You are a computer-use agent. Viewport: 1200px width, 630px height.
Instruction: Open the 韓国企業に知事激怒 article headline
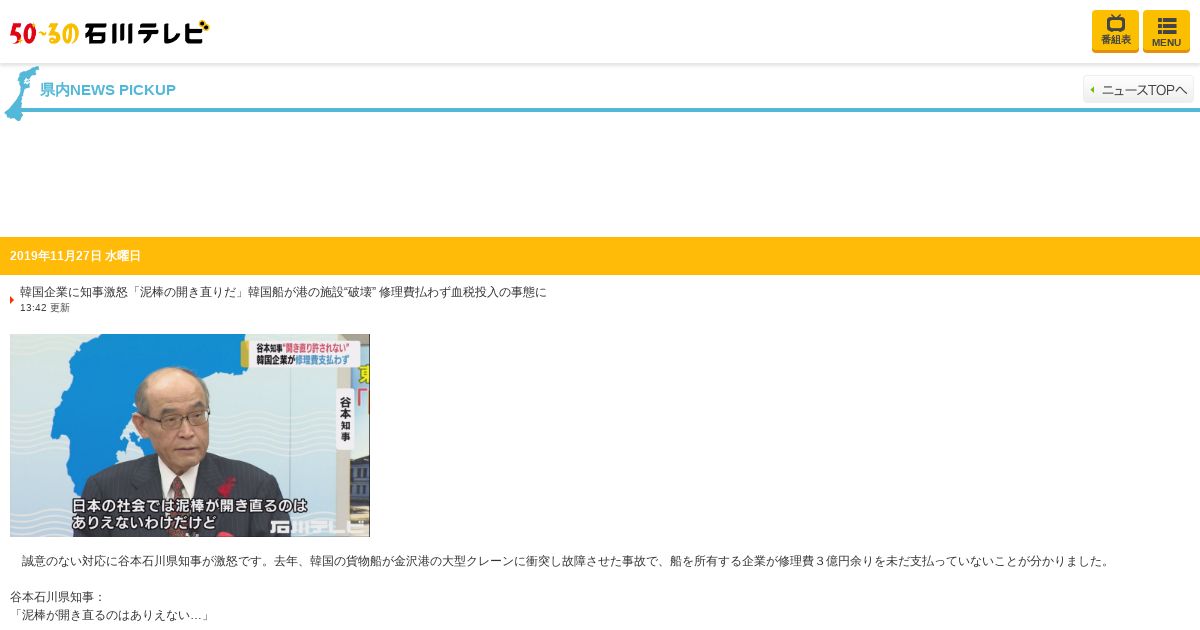283,292
